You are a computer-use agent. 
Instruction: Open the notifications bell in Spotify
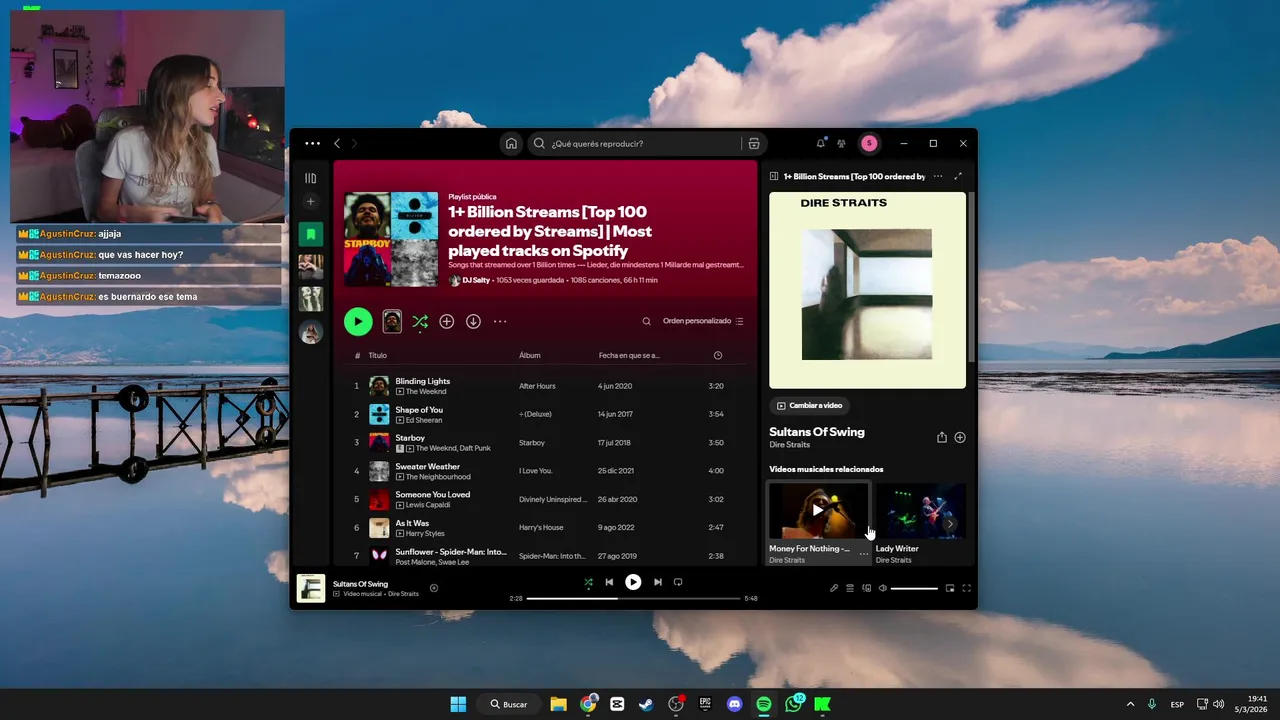pyautogui.click(x=821, y=143)
